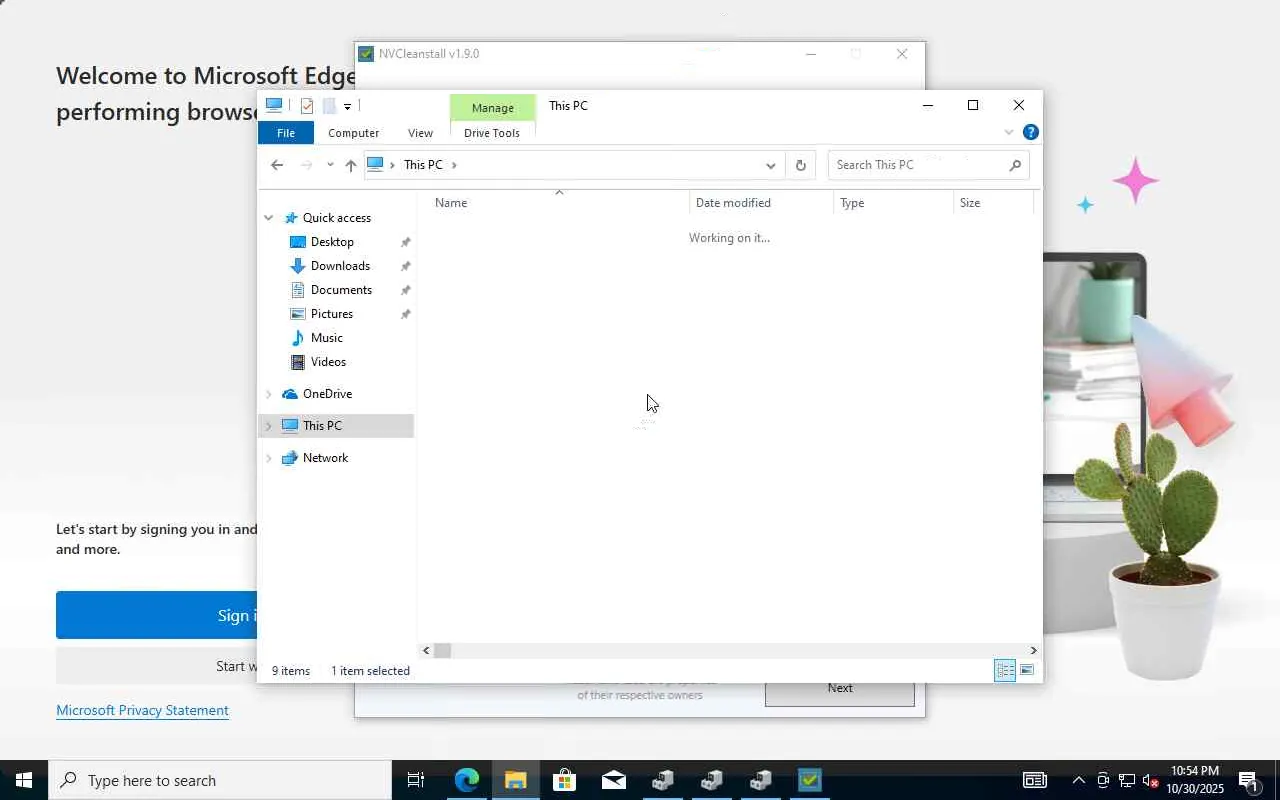The width and height of the screenshot is (1280, 800).
Task: Click the magnifier icon in the search box
Action: (1015, 165)
